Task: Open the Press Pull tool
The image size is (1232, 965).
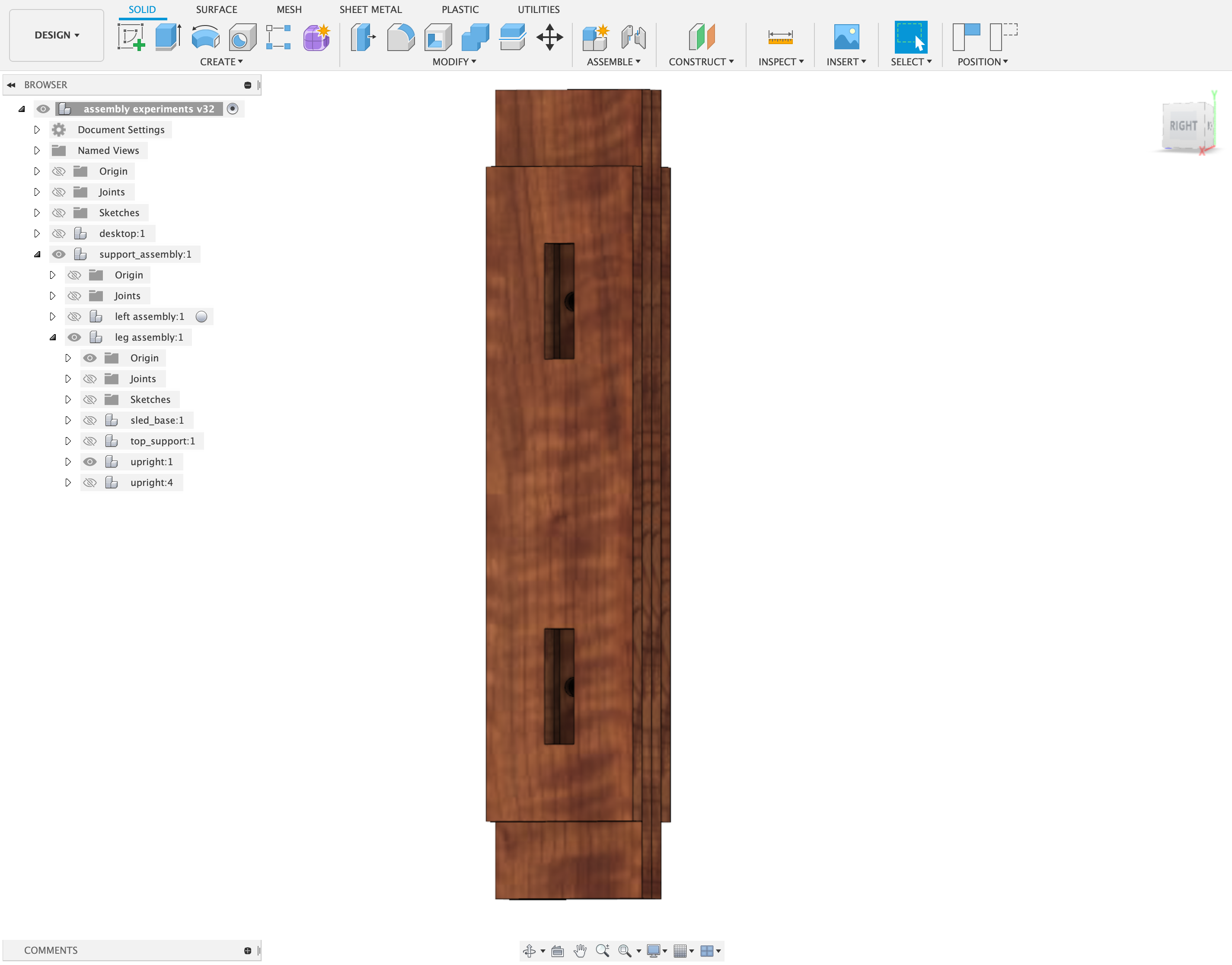Action: [x=362, y=38]
